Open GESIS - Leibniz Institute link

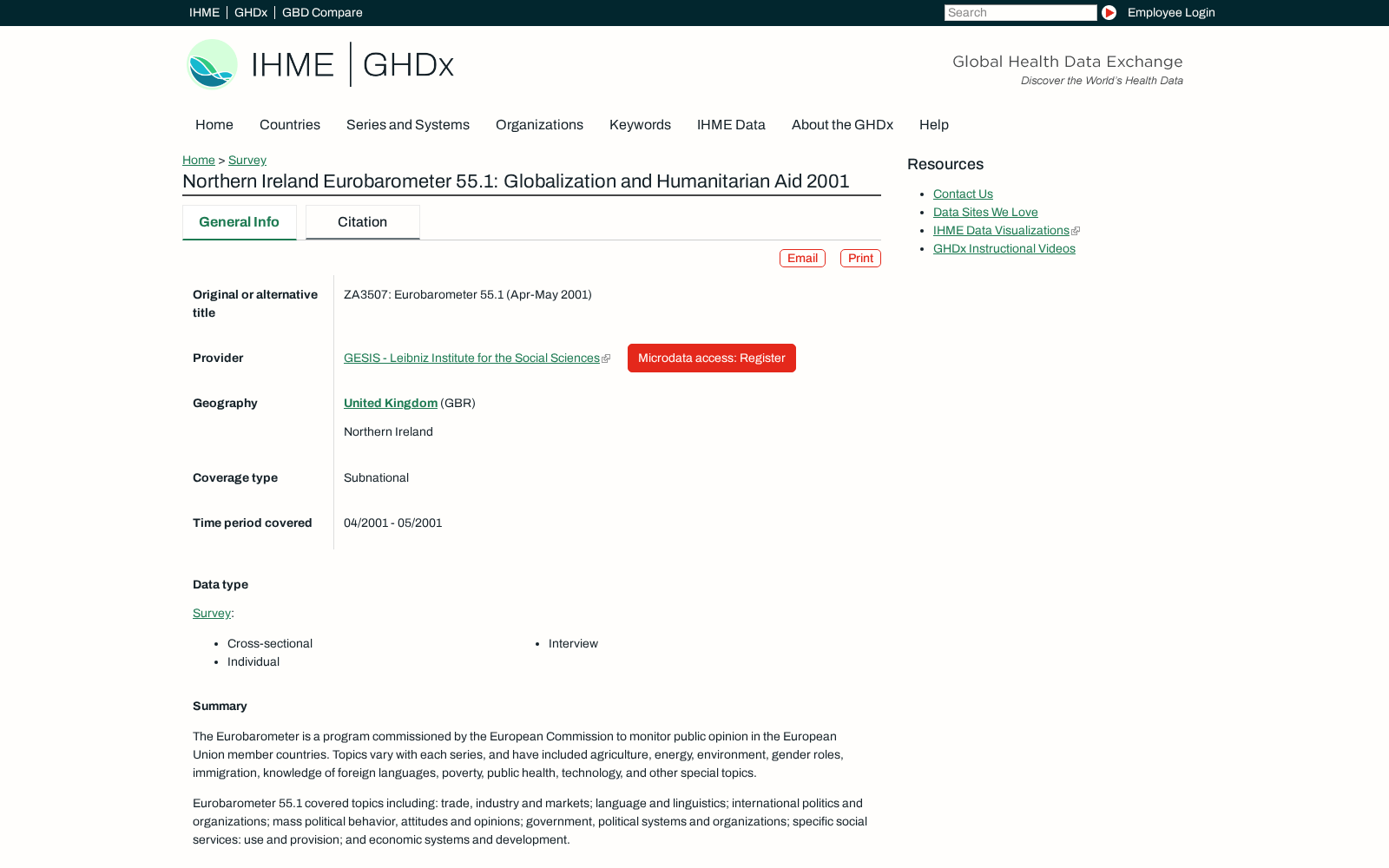[471, 358]
